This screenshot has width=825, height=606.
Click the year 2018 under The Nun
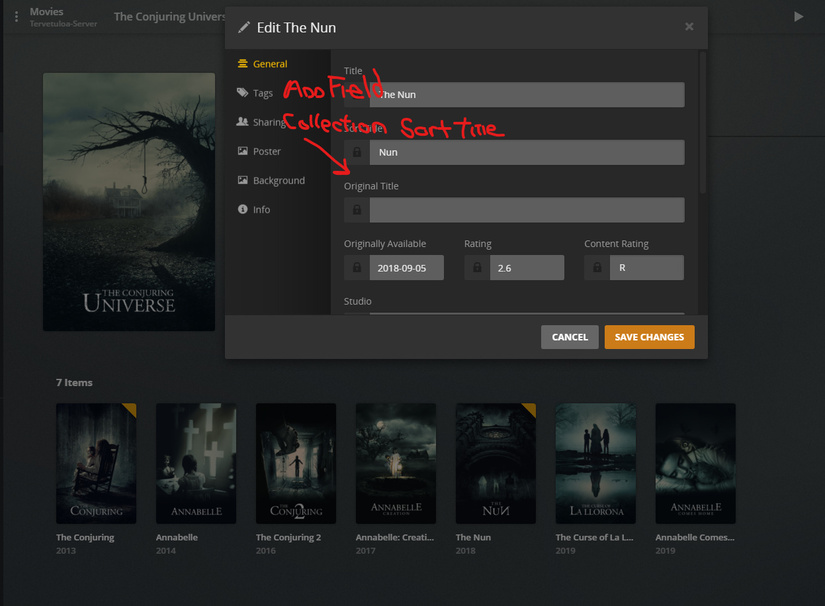coord(466,551)
